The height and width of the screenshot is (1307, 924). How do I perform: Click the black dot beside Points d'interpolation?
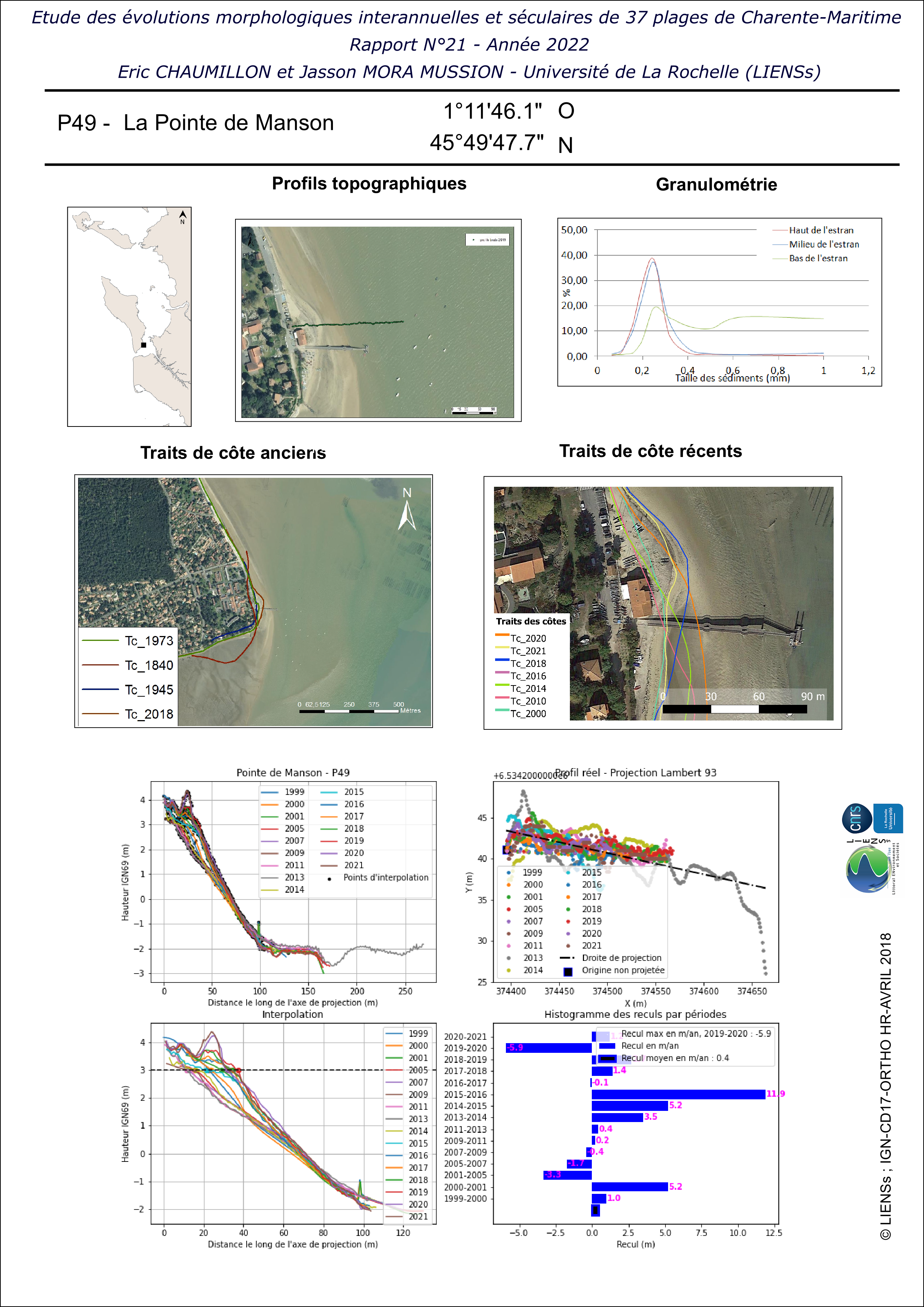[x=329, y=879]
